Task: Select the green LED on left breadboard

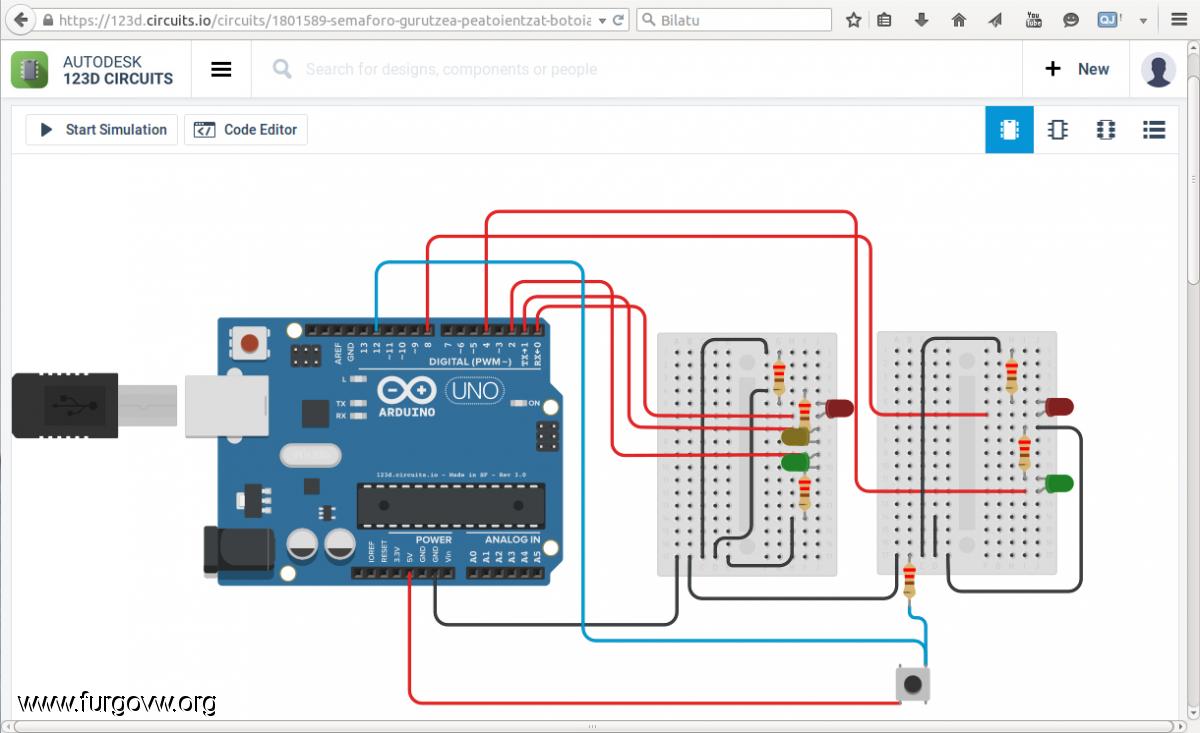Action: coord(796,462)
